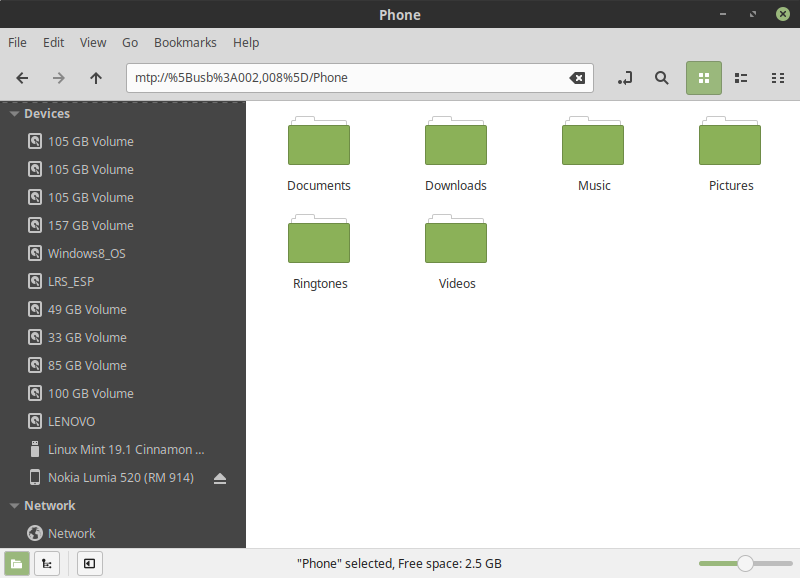This screenshot has height=578, width=800.
Task: Select the 100 GB Volume
Action: click(x=123, y=394)
